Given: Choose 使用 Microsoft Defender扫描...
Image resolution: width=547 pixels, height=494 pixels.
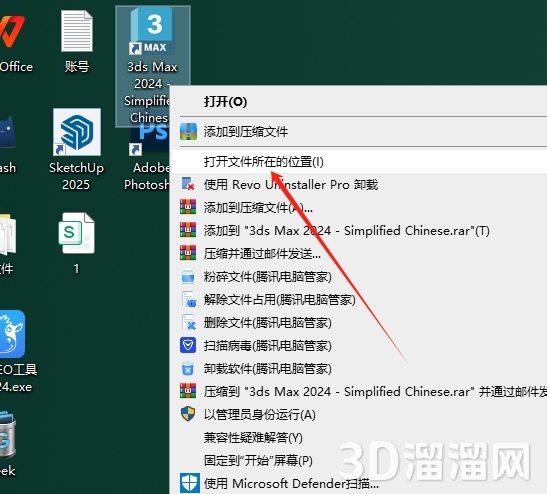Looking at the screenshot, I should (x=359, y=483).
